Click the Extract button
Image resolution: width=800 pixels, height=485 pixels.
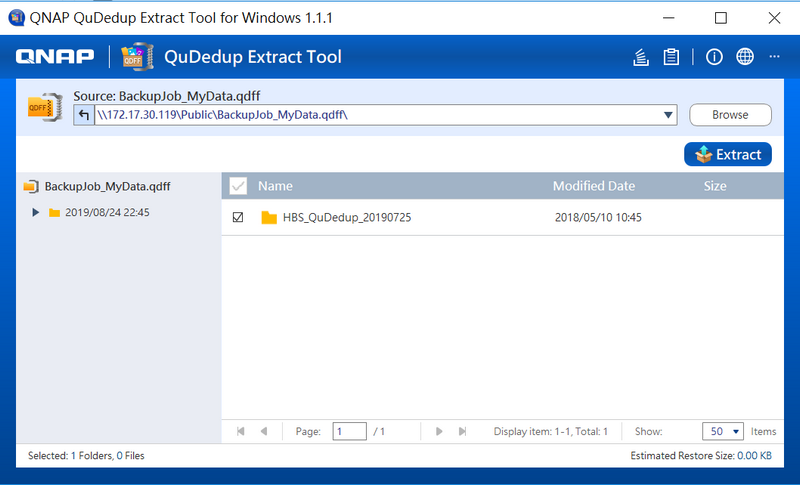pyautogui.click(x=728, y=154)
